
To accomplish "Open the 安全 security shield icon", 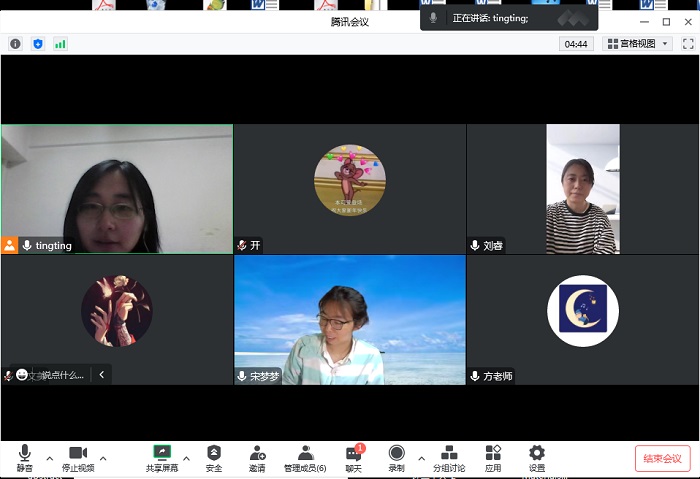I will (x=214, y=458).
